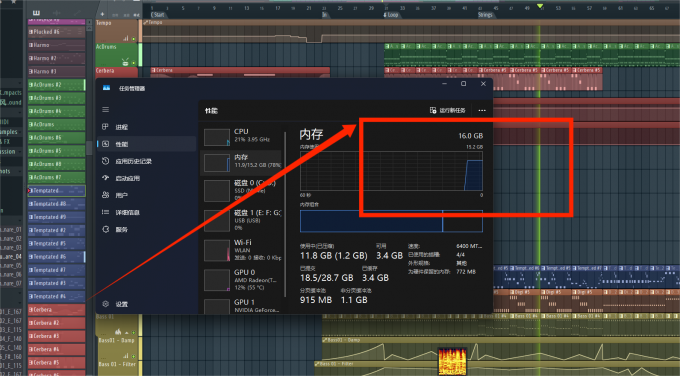Show automation clips tab in FL Studio picker
Image resolution: width=680 pixels, height=376 pixels.
77,13
